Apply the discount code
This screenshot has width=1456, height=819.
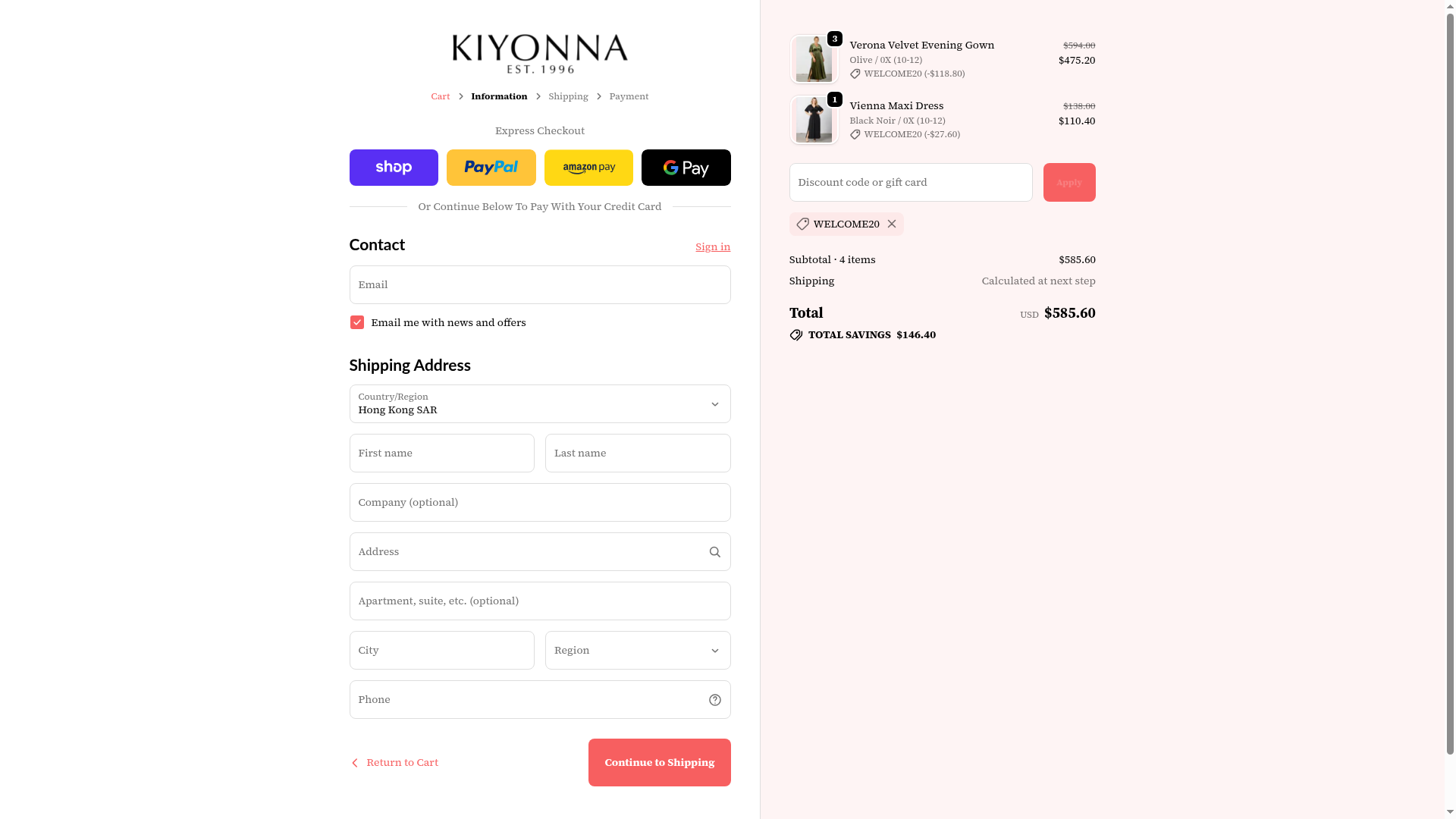click(1069, 182)
